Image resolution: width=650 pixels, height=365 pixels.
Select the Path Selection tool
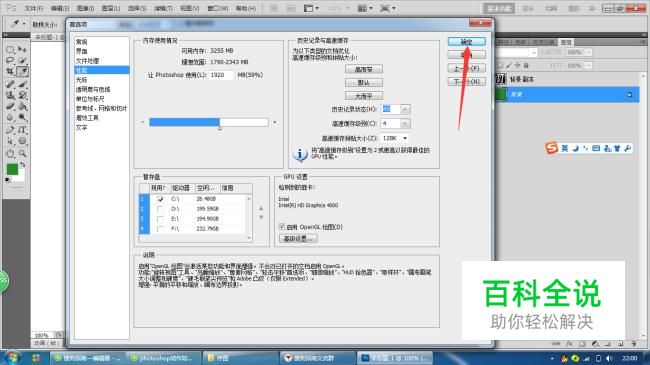[10, 141]
